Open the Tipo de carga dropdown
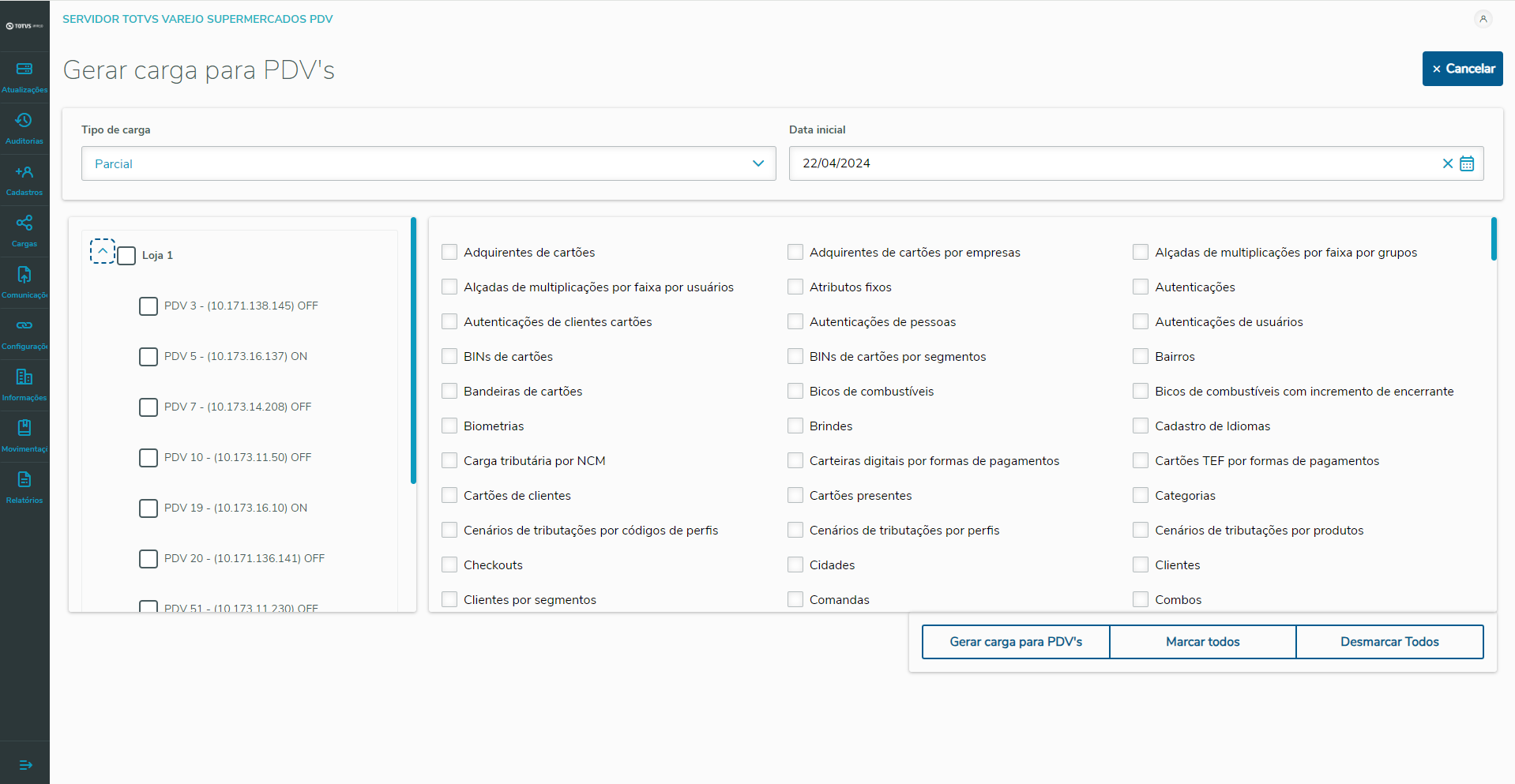The height and width of the screenshot is (784, 1515). (428, 163)
